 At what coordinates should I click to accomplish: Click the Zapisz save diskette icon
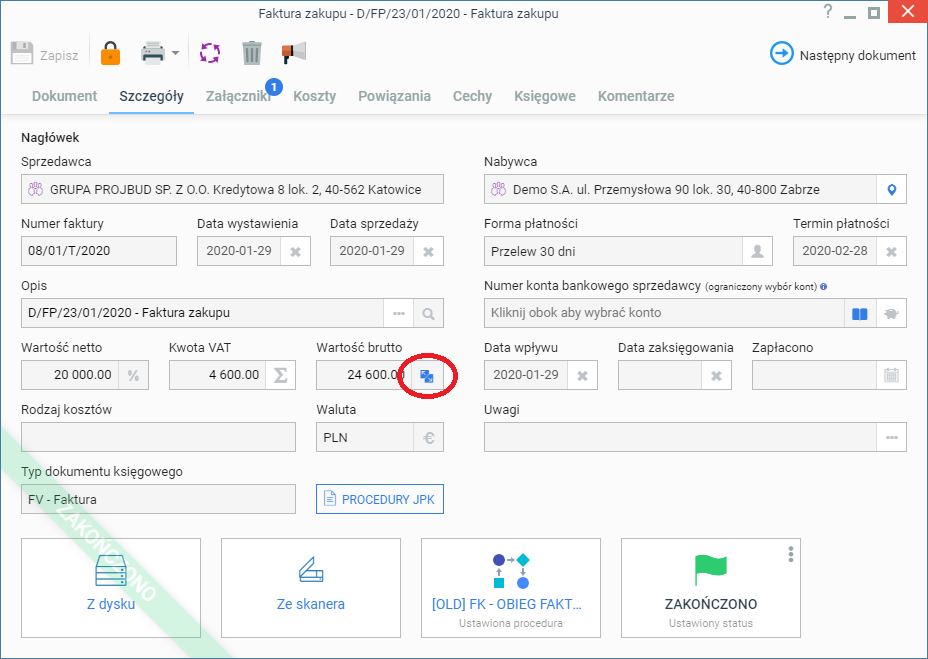[x=22, y=53]
